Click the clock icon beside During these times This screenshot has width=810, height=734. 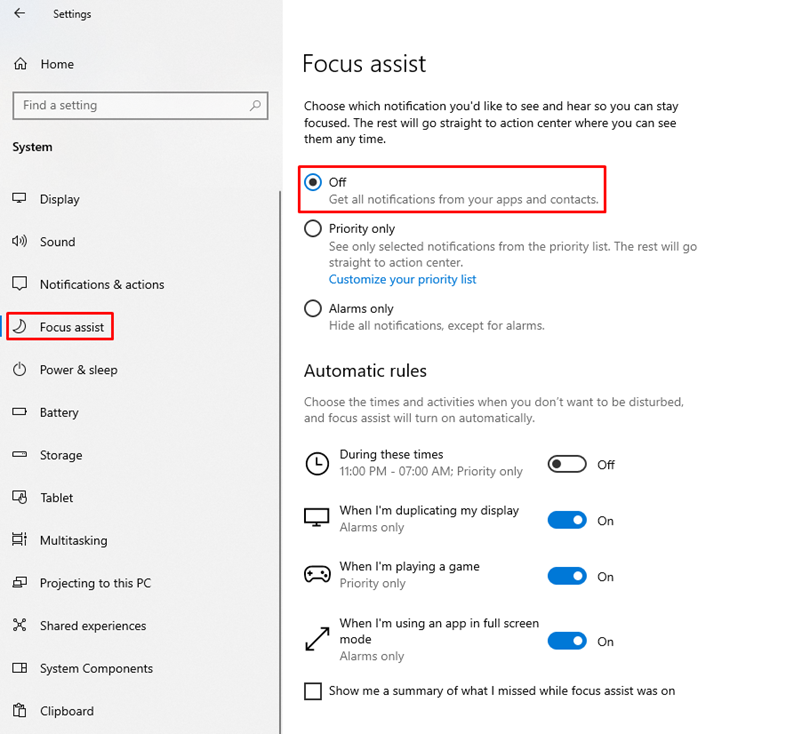[x=317, y=463]
